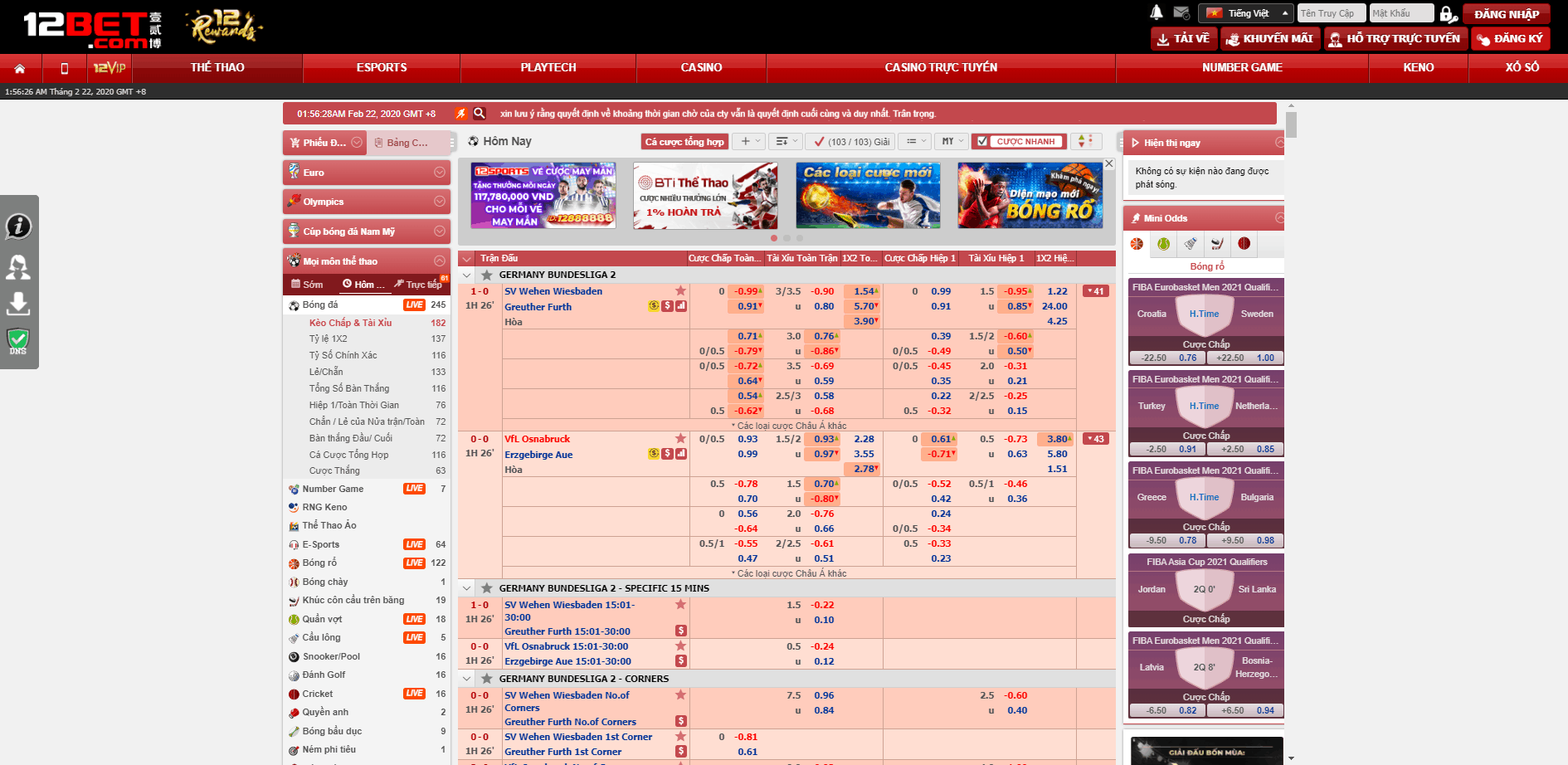Click the Cá cược tổng hợp button
Viewport: 1568px width, 765px height.
(x=684, y=142)
